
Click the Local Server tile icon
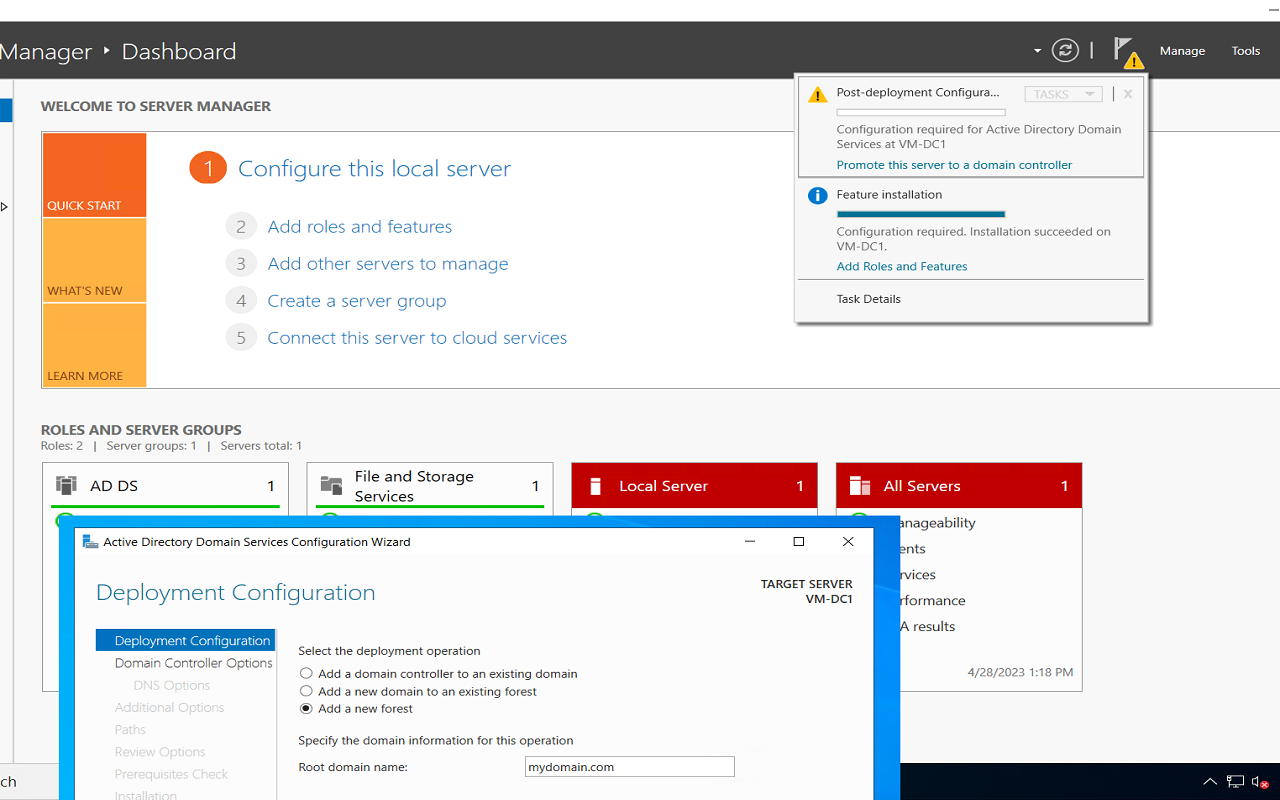(595, 486)
